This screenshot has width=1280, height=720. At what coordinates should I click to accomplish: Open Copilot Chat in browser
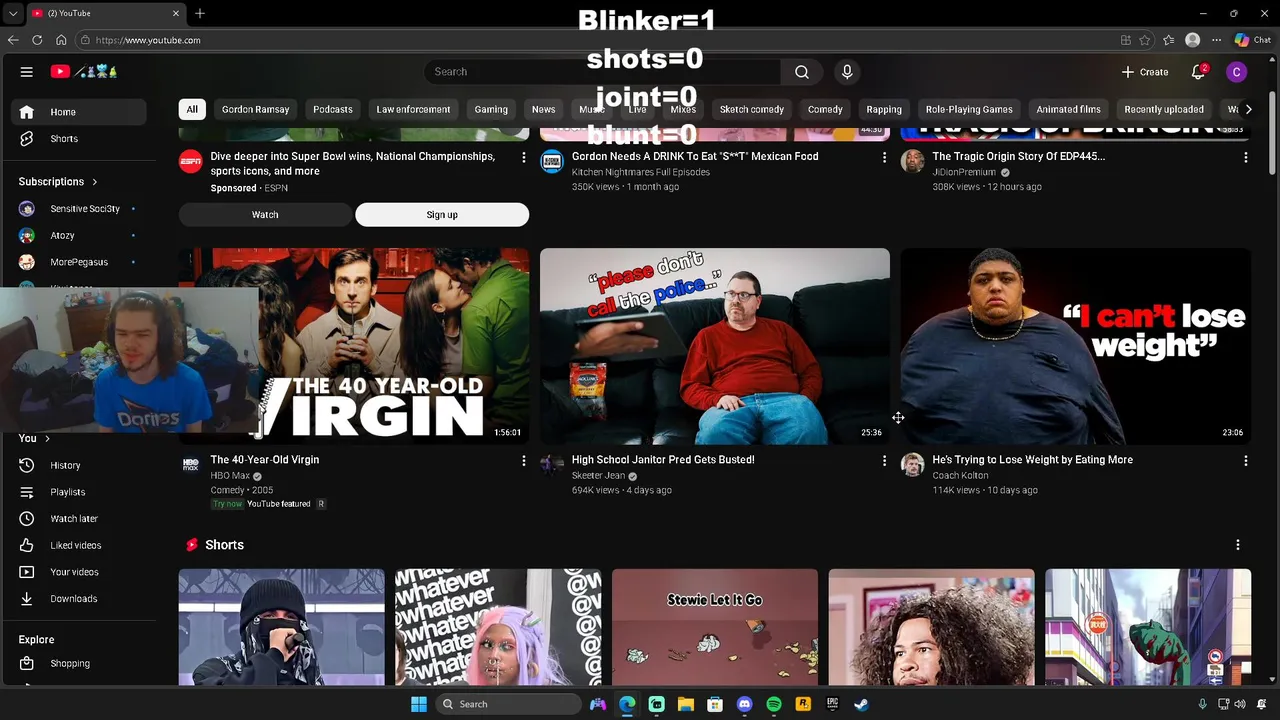coord(1252,40)
